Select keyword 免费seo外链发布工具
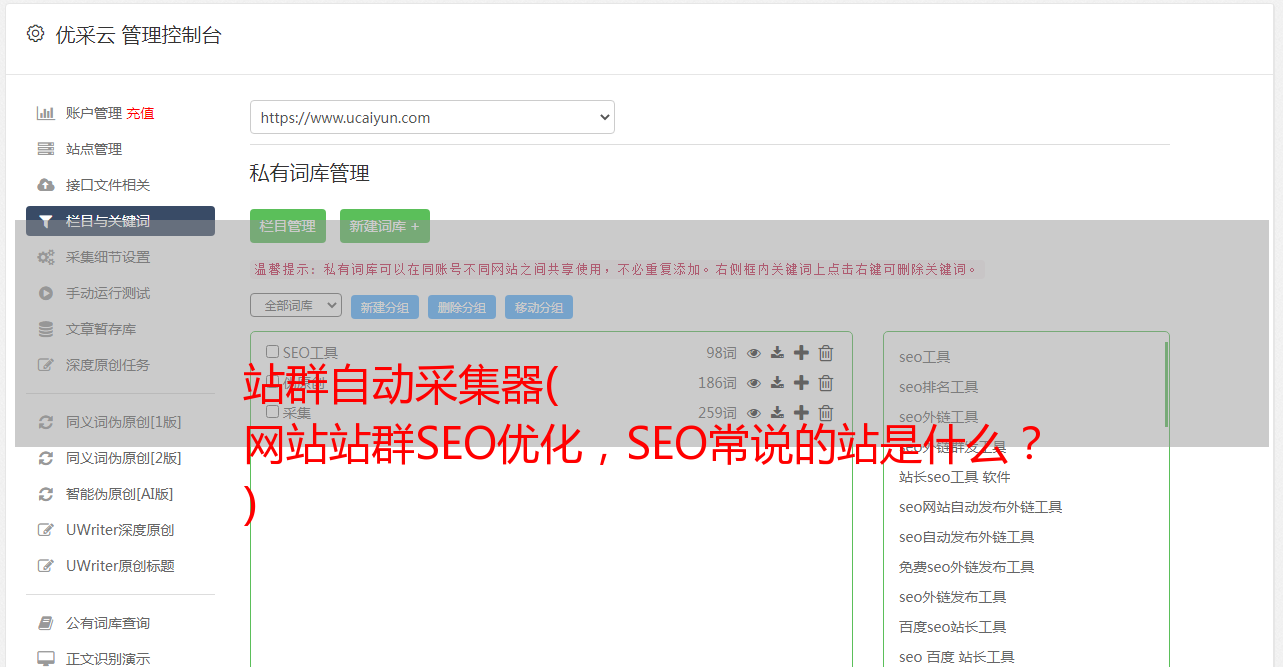1283x667 pixels. (x=966, y=567)
